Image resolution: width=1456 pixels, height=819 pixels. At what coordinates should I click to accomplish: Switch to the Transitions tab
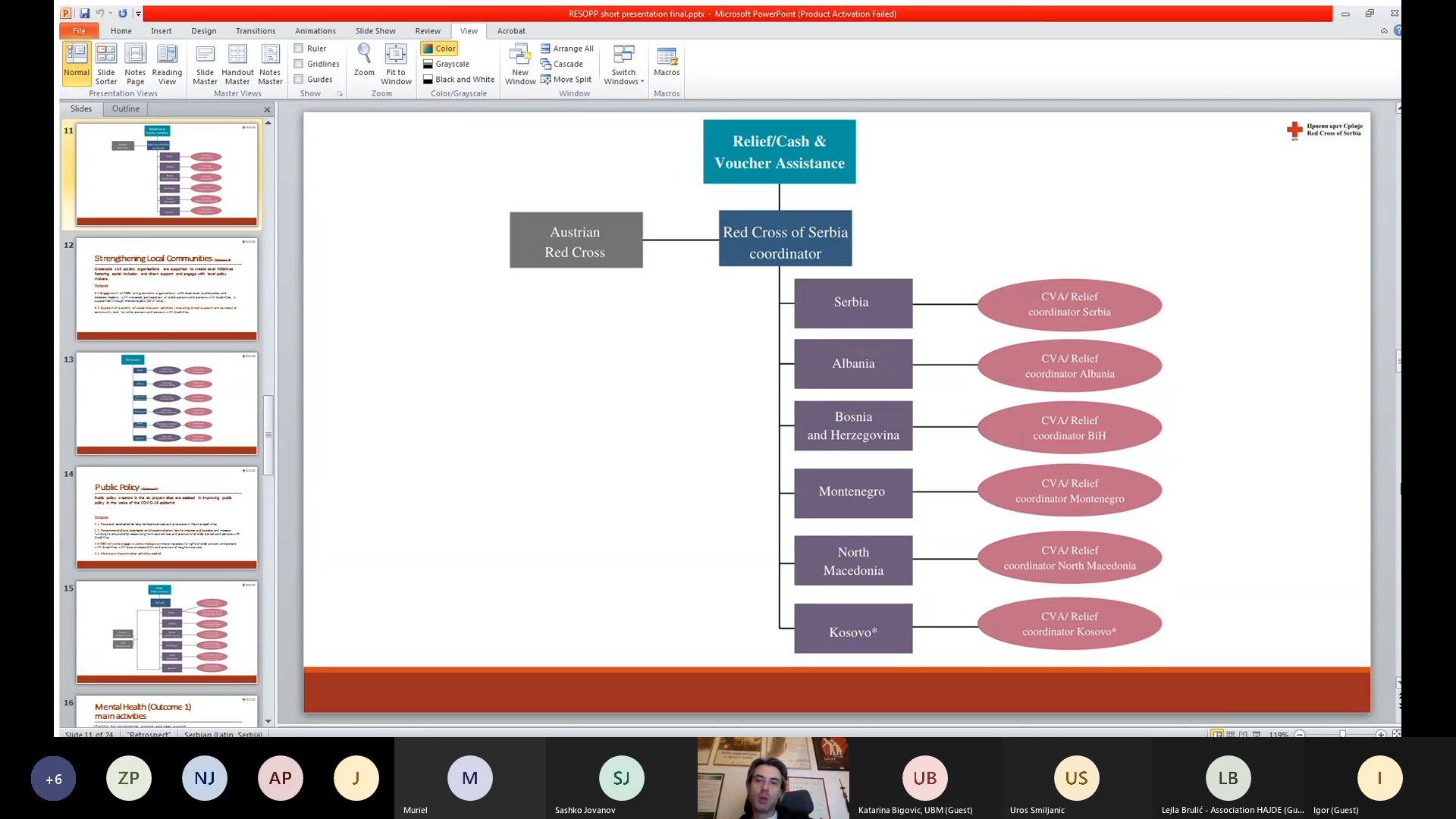(256, 31)
